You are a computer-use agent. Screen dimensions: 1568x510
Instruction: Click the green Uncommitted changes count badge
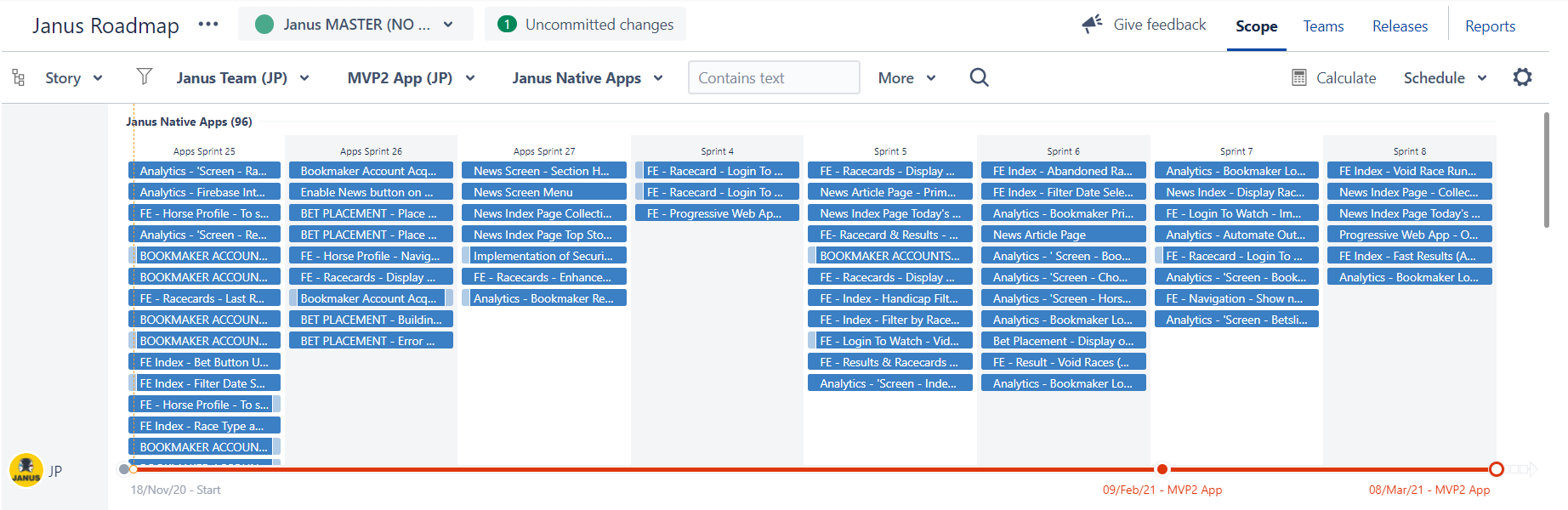[507, 25]
